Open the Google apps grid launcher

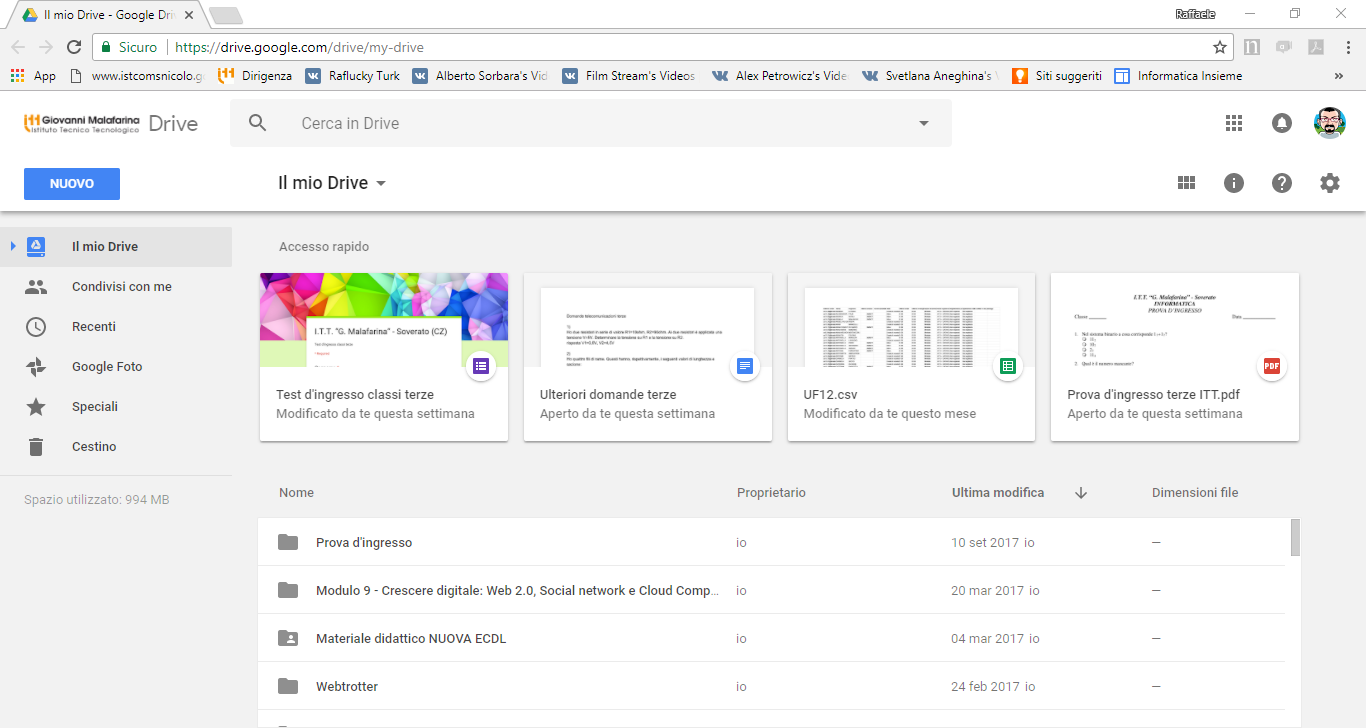[x=1233, y=123]
